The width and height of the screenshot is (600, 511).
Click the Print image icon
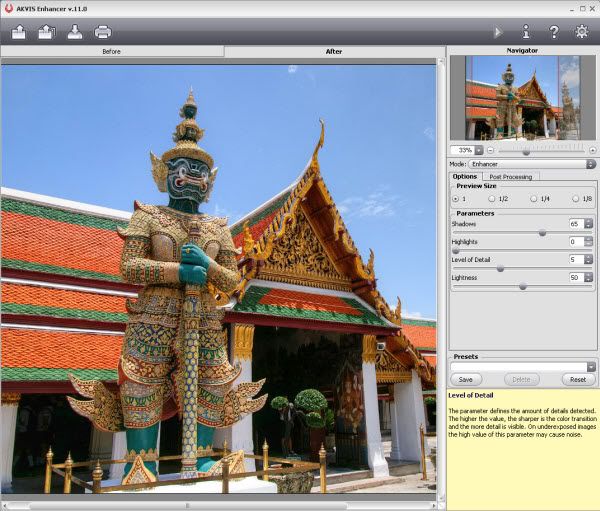(x=103, y=32)
